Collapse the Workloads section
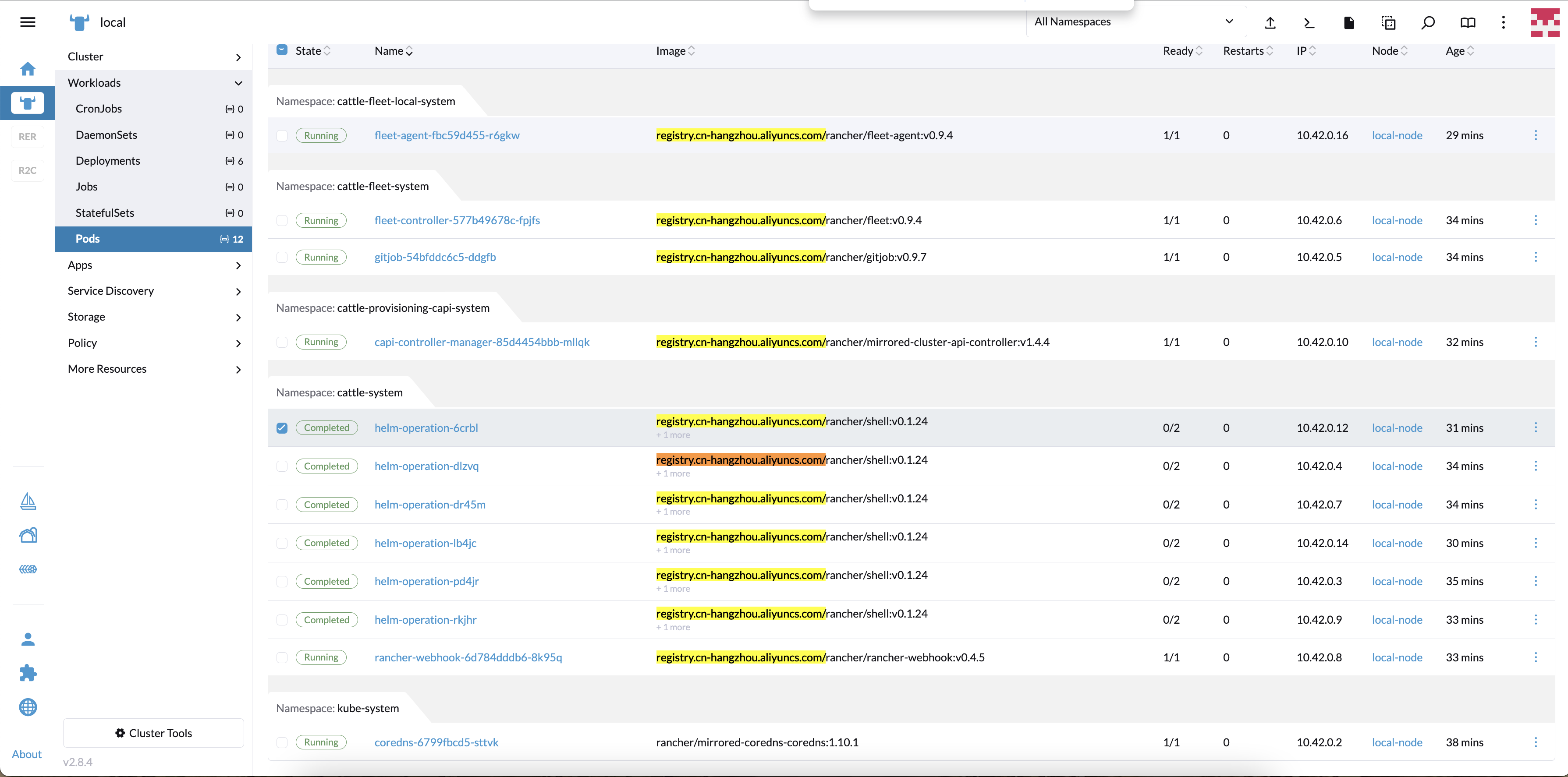The height and width of the screenshot is (777, 1568). 238,83
